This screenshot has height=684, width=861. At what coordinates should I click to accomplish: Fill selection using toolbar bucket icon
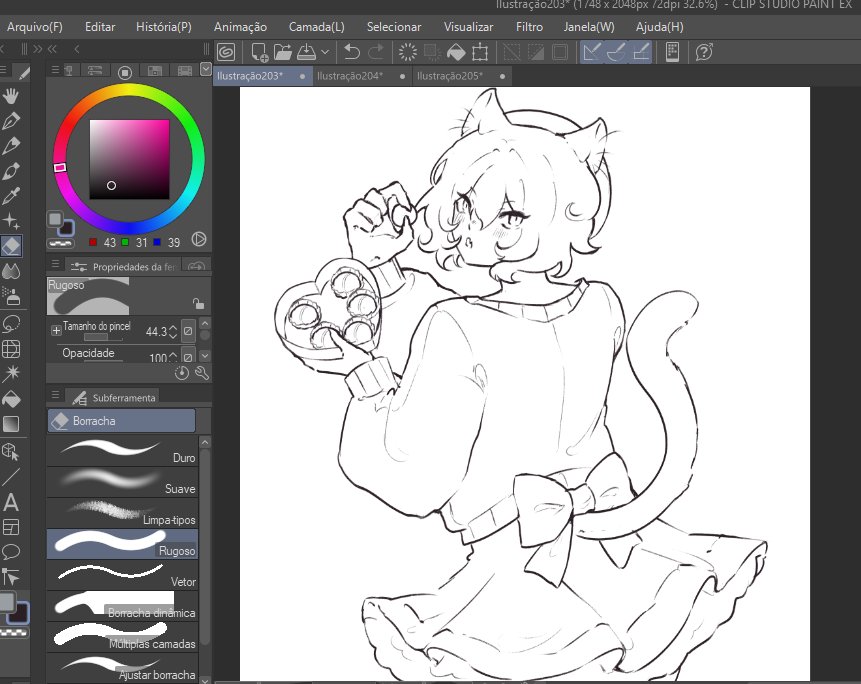point(456,53)
